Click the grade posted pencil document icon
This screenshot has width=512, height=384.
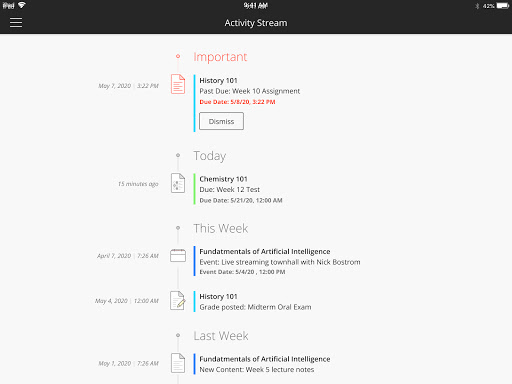(x=178, y=301)
